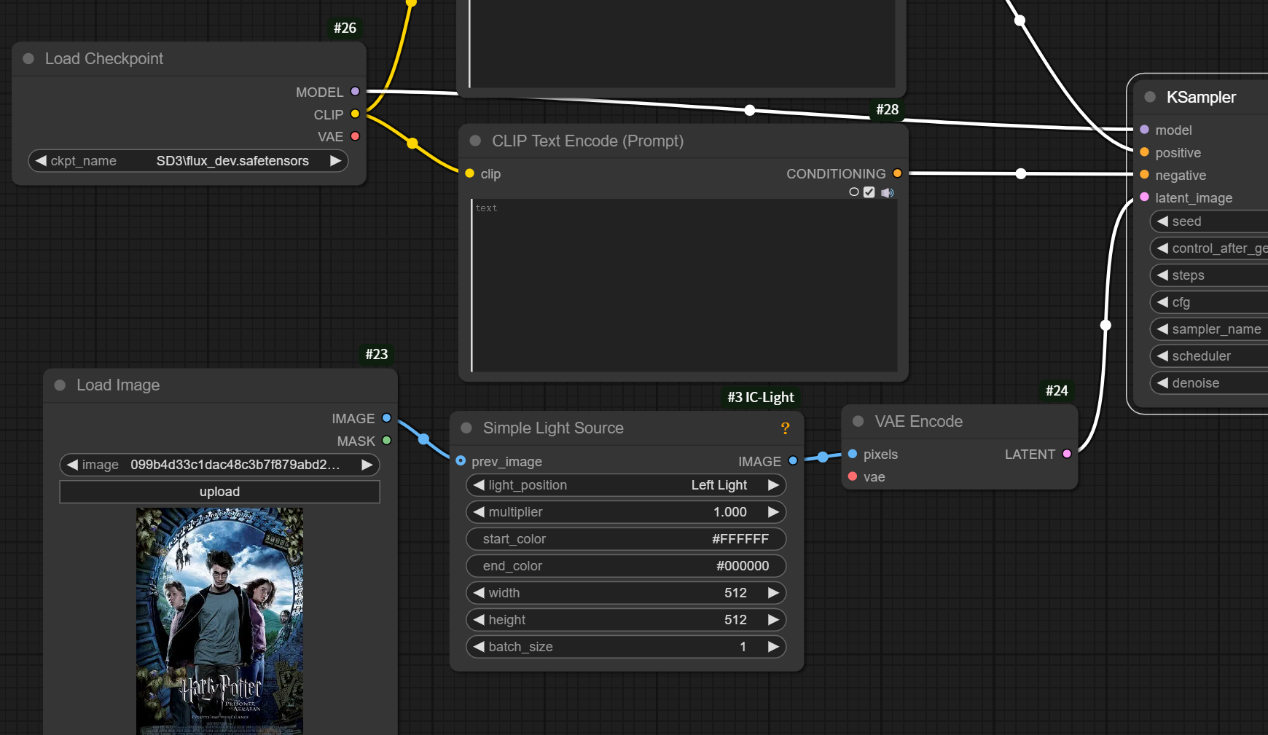Viewport: 1268px width, 735px height.
Task: Click the LATENT output port on VAE Encode
Action: click(1067, 454)
